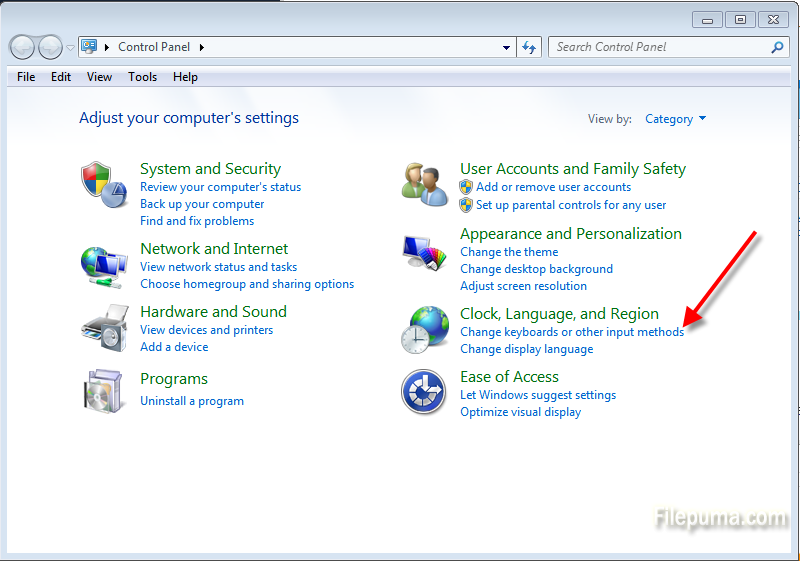Open the View by Category dropdown
Viewport: 800px width, 561px height.
click(676, 119)
